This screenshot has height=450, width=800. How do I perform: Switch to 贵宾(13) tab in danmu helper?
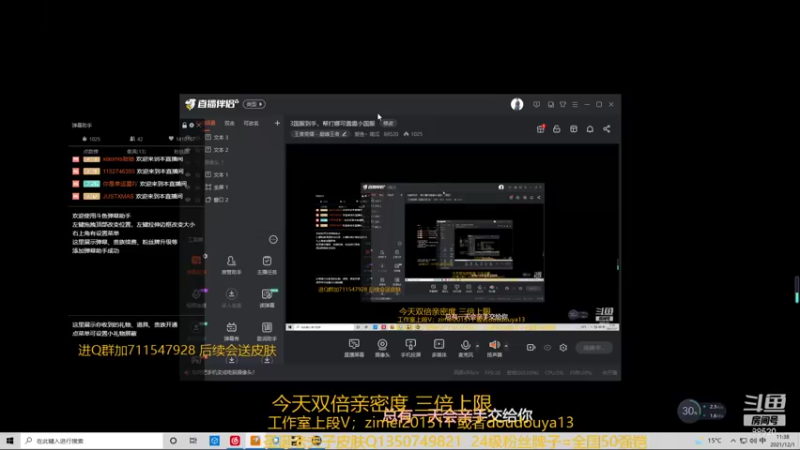136,152
